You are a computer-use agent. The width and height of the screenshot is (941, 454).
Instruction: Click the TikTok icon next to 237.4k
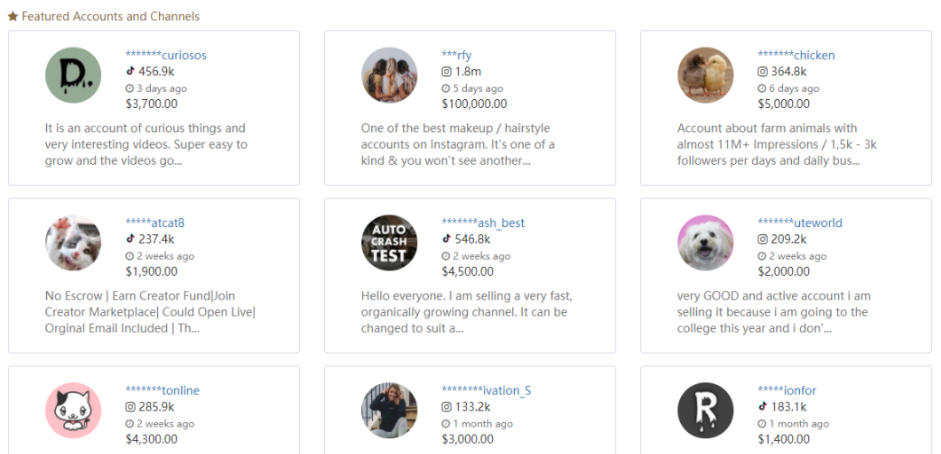click(130, 239)
